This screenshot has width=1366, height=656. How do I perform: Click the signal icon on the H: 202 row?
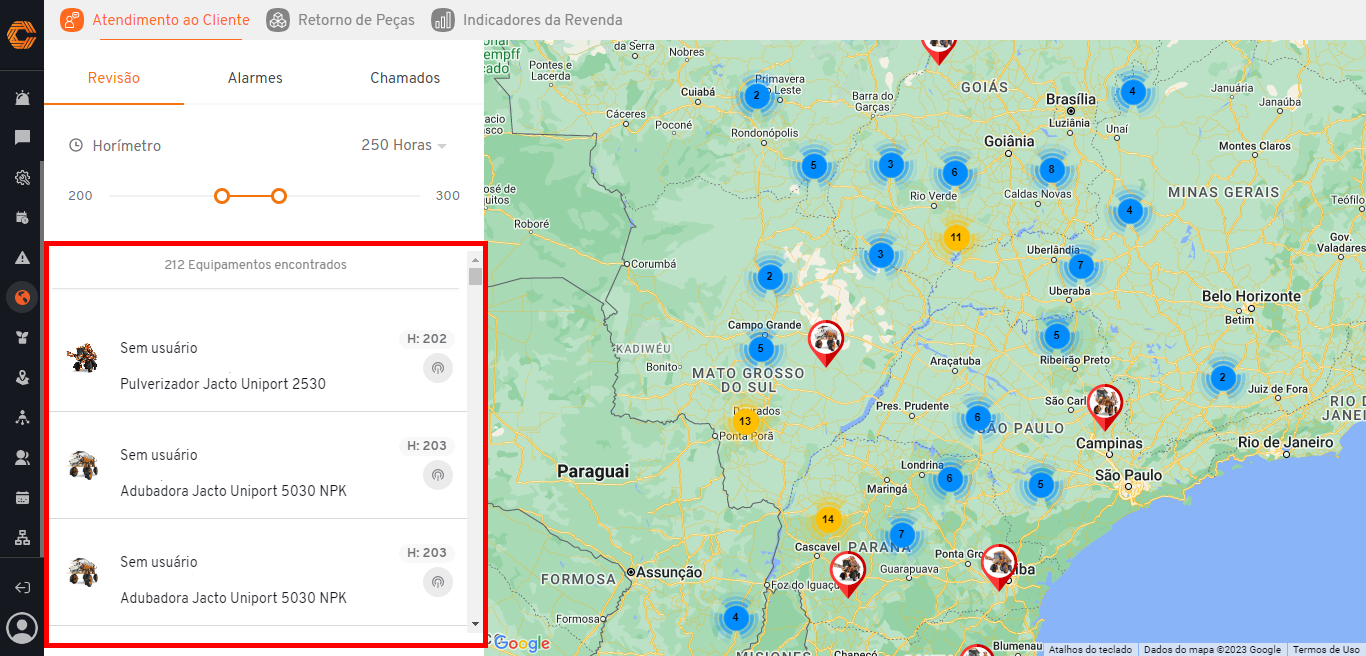(437, 368)
